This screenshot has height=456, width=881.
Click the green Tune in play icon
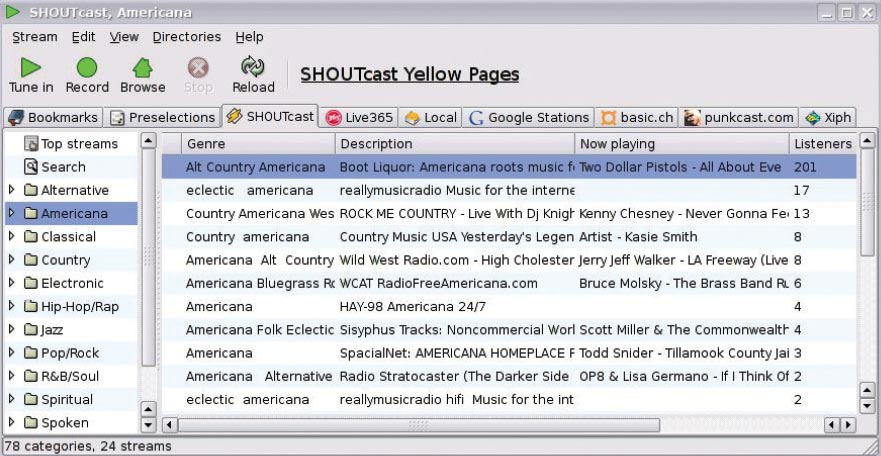(x=31, y=68)
